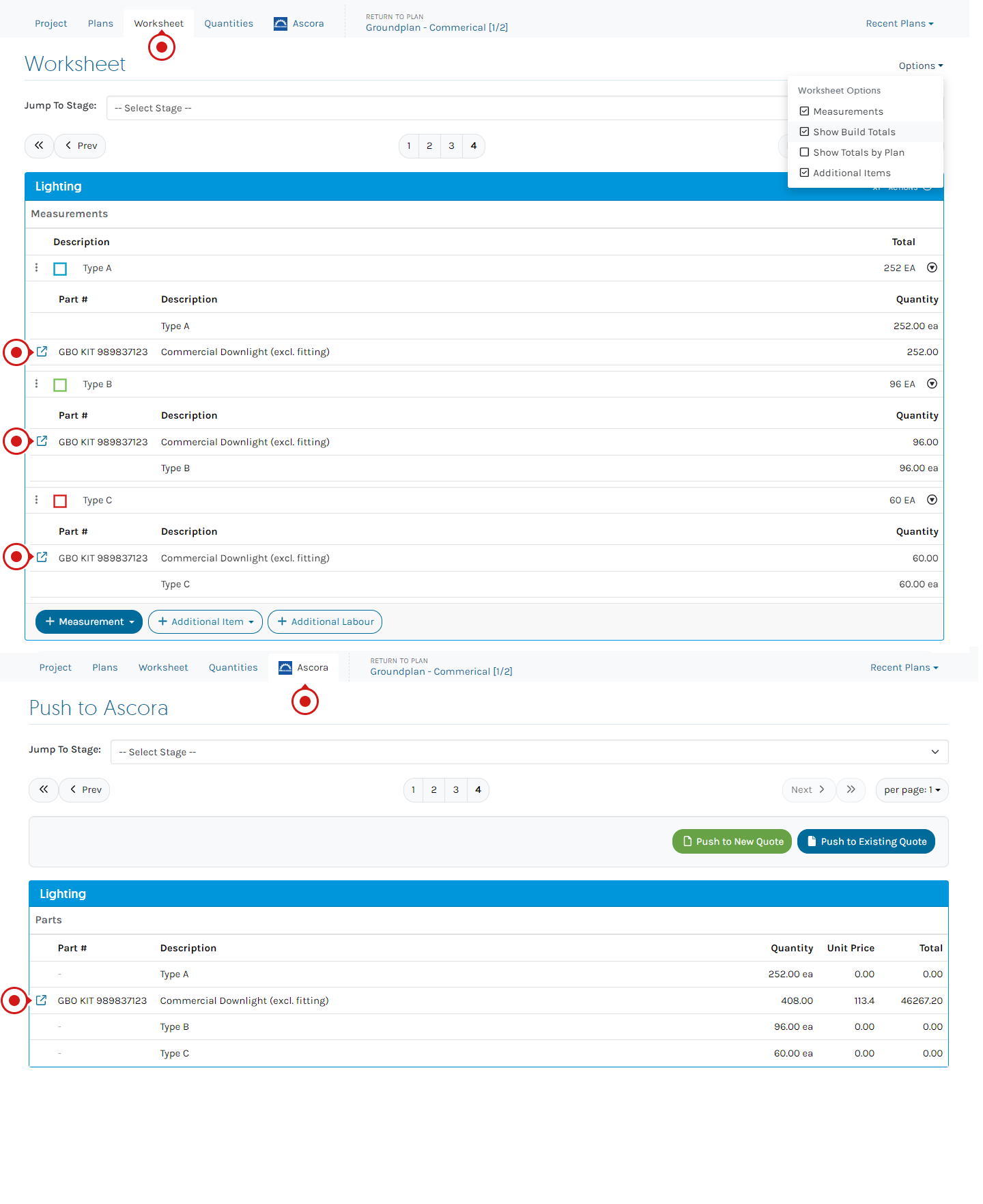Open Plans tab in lower navigation

[x=105, y=668]
